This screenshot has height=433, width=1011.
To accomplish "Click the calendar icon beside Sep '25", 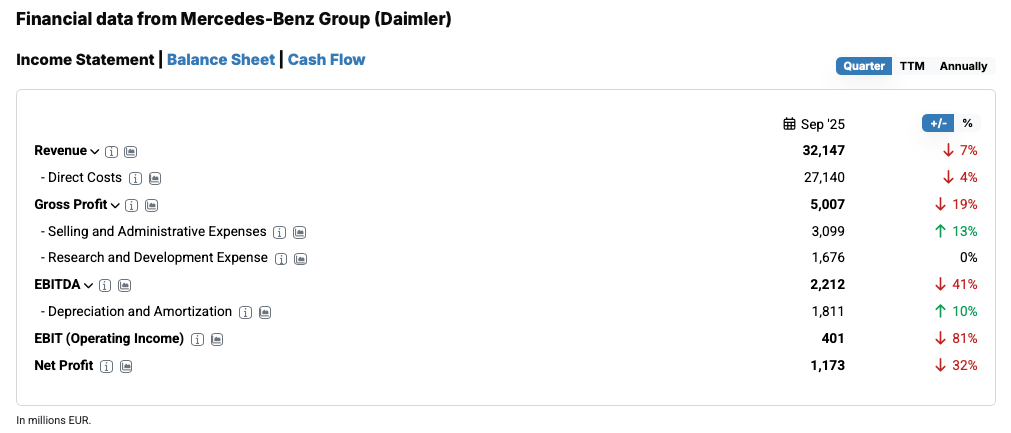I will pyautogui.click(x=789, y=125).
